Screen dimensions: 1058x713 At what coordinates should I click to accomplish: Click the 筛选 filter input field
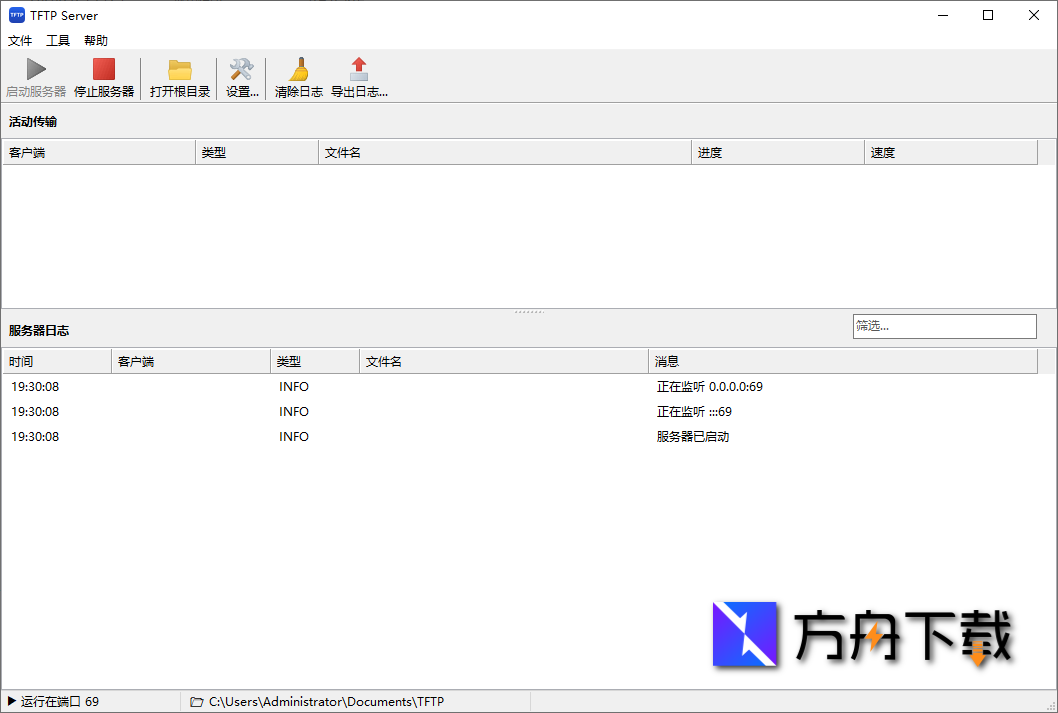pos(944,326)
